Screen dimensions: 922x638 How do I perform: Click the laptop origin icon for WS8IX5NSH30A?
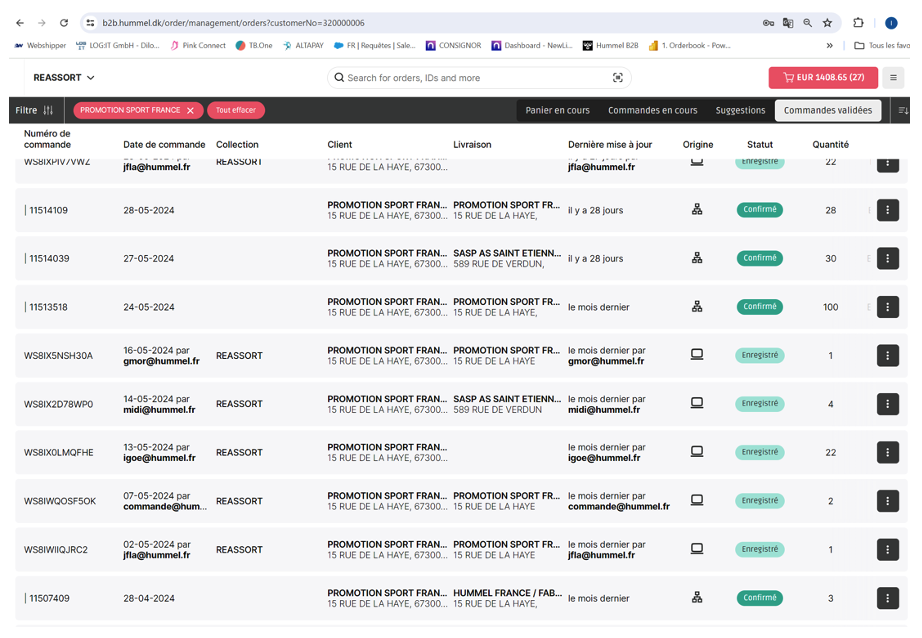point(697,355)
